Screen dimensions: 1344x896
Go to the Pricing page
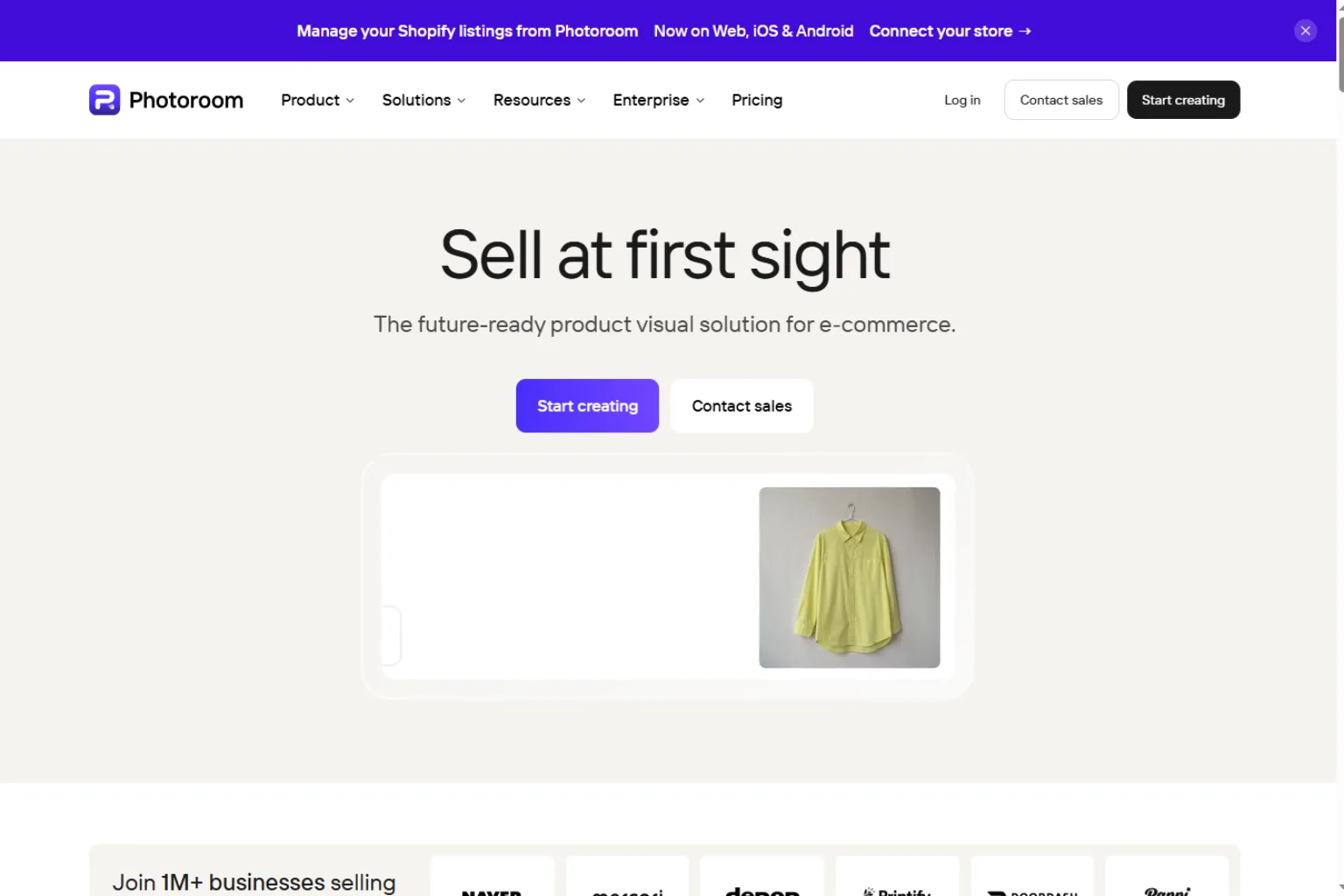tap(757, 100)
